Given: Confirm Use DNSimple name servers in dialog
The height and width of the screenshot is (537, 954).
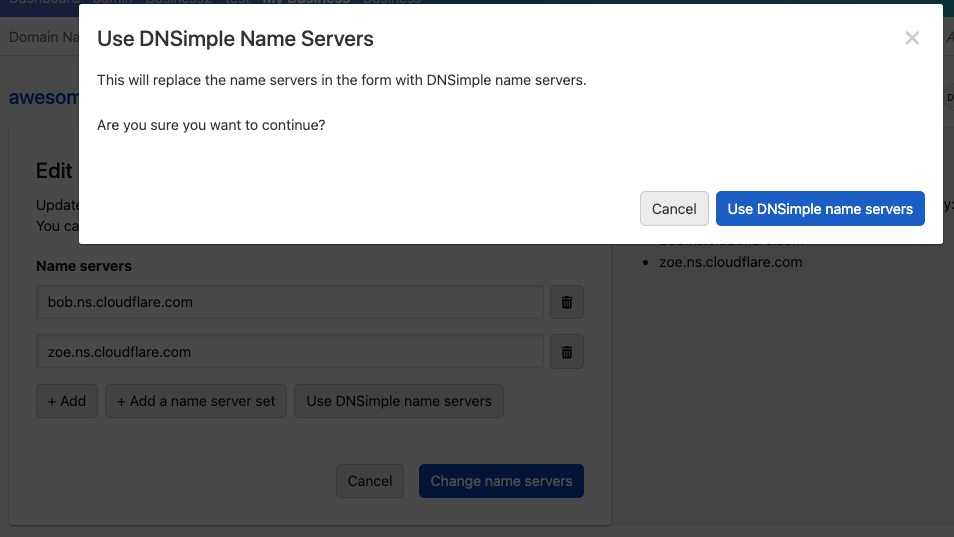Looking at the screenshot, I should coord(820,209).
